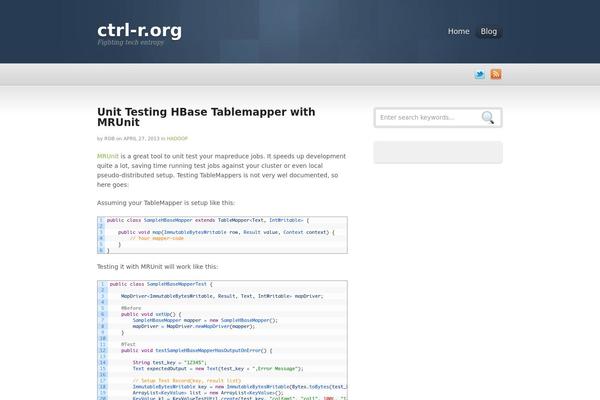The height and width of the screenshot is (400, 600).
Task: Click the 'testSampleHBaseMapperHasOutputOnError' method line
Action: (x=197, y=351)
